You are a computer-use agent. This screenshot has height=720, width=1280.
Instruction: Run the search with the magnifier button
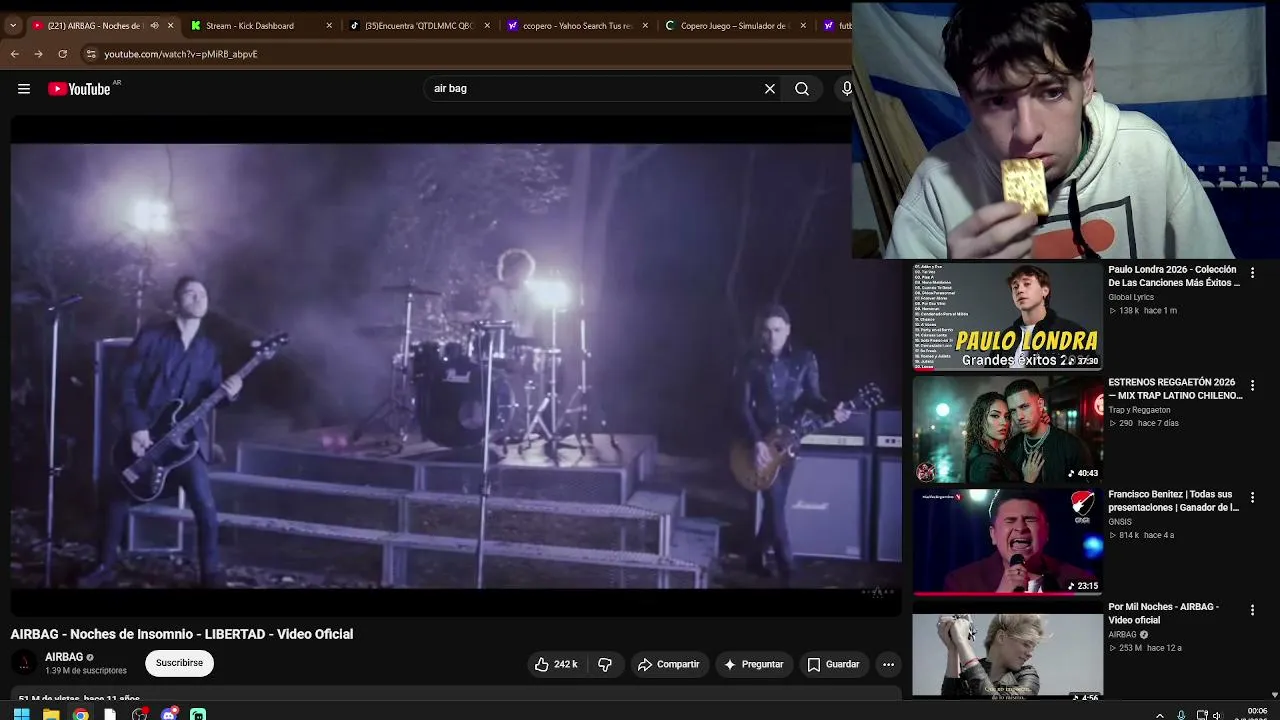[x=802, y=89]
